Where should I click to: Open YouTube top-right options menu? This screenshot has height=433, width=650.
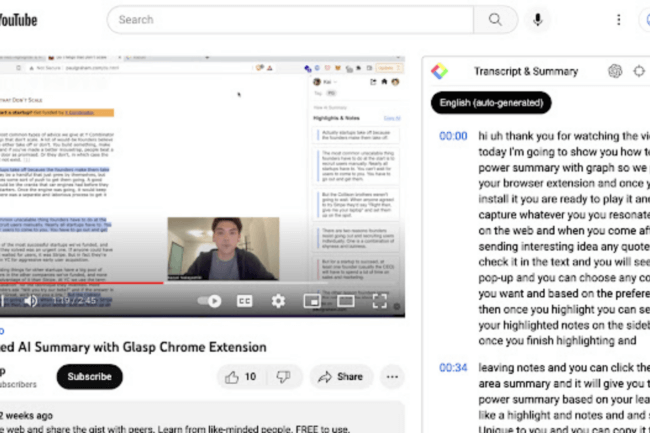[619, 20]
